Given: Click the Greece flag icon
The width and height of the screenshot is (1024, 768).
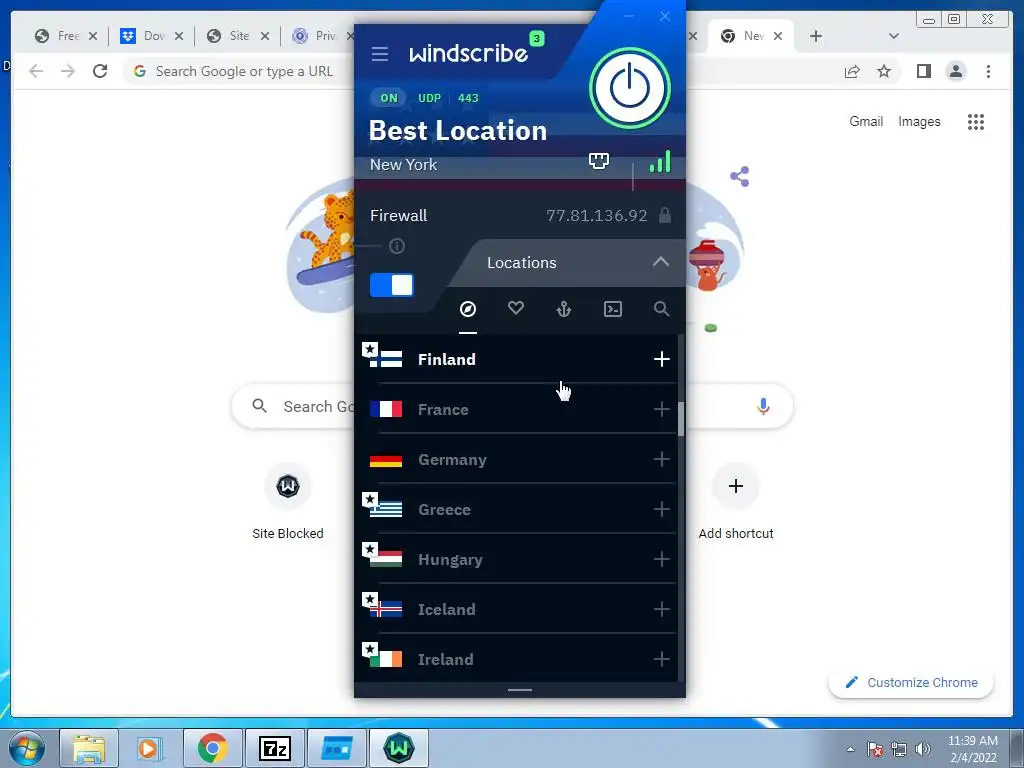Looking at the screenshot, I should (x=386, y=509).
